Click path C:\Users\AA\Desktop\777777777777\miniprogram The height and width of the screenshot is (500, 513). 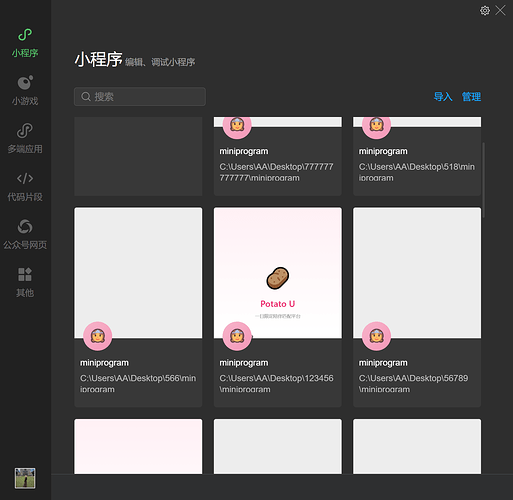(x=276, y=172)
